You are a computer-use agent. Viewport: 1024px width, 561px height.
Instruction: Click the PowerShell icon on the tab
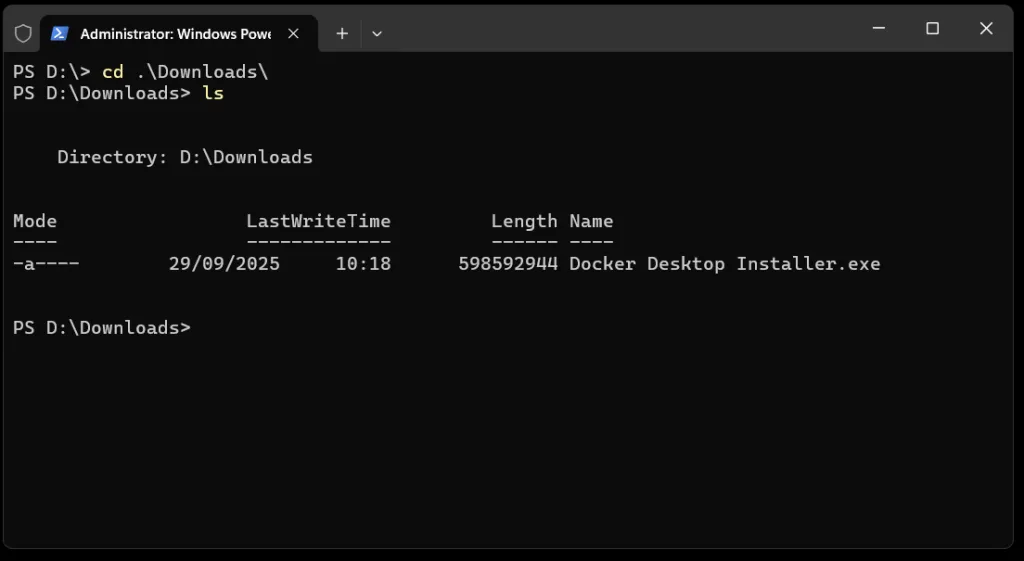pyautogui.click(x=60, y=33)
